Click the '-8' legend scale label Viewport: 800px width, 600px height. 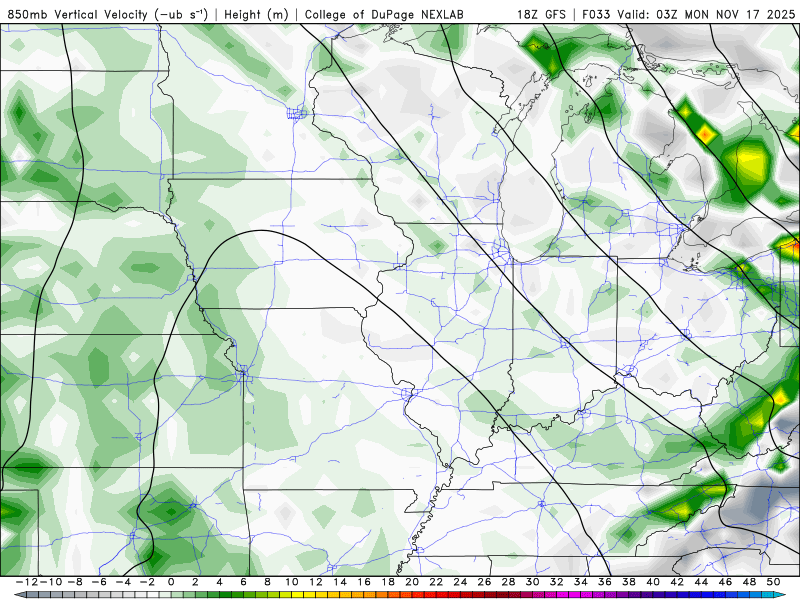click(x=74, y=582)
